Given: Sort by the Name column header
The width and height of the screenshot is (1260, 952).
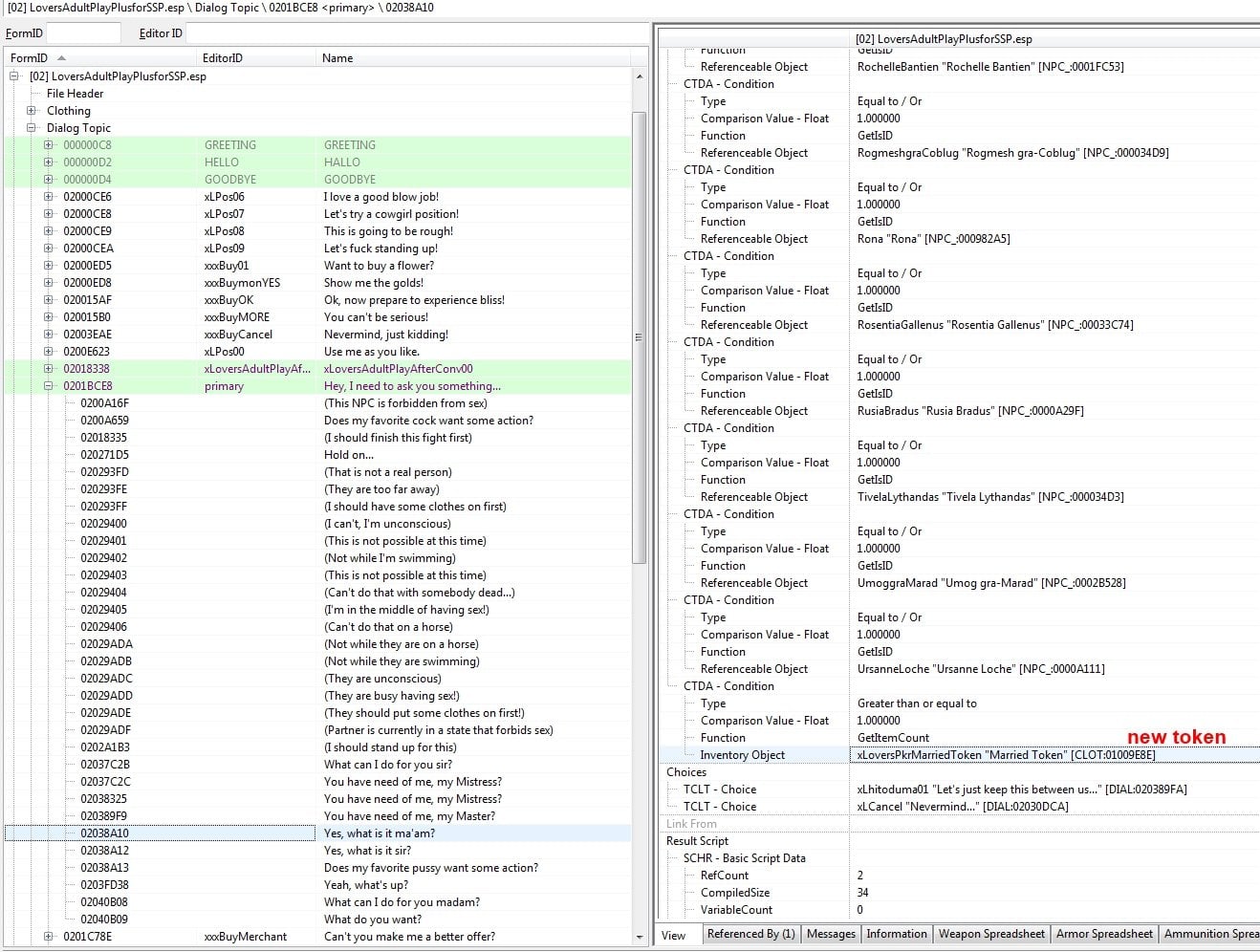Looking at the screenshot, I should pos(473,58).
